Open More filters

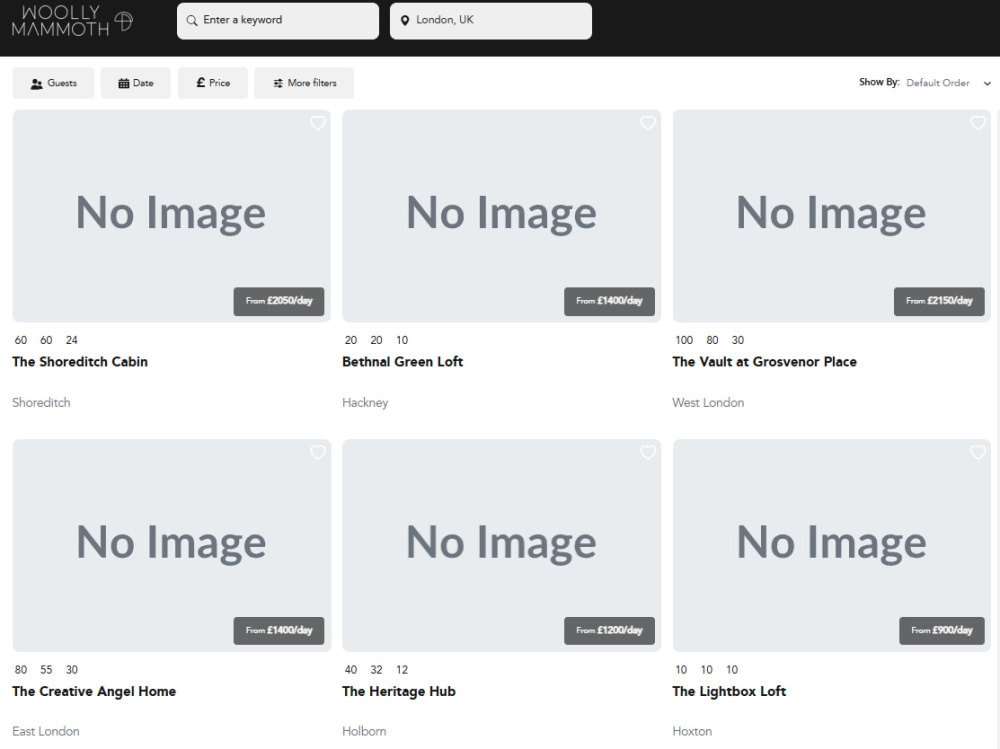pyautogui.click(x=304, y=83)
